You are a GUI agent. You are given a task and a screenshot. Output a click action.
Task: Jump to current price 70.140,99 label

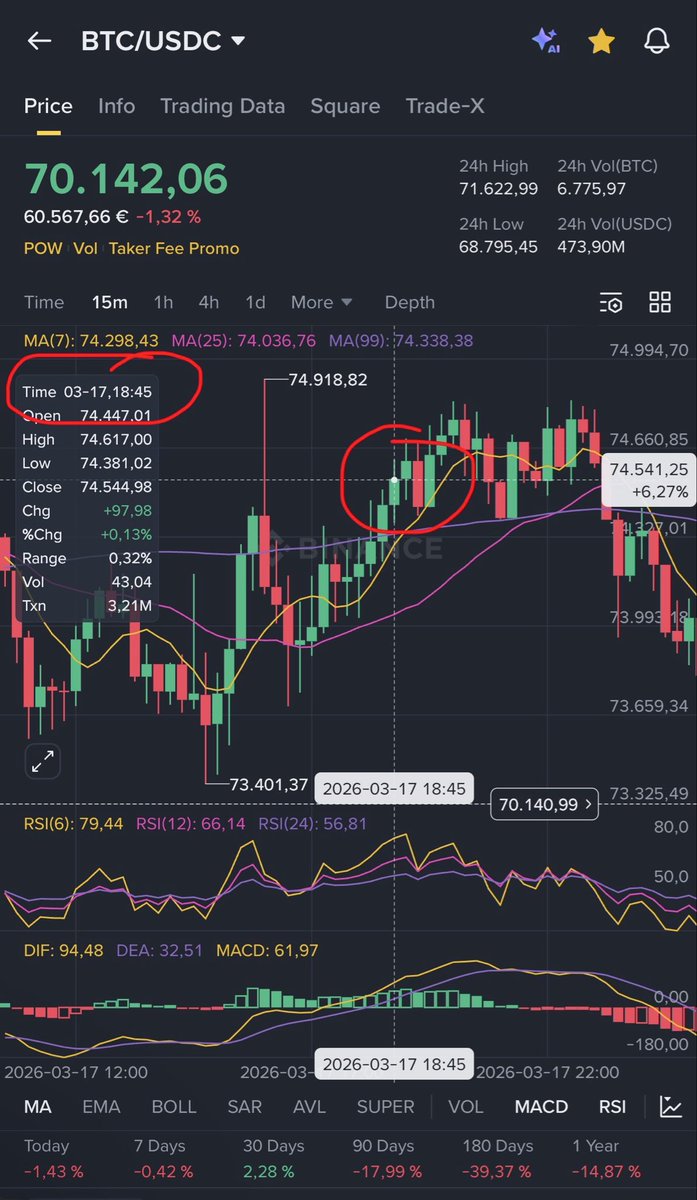[x=544, y=803]
